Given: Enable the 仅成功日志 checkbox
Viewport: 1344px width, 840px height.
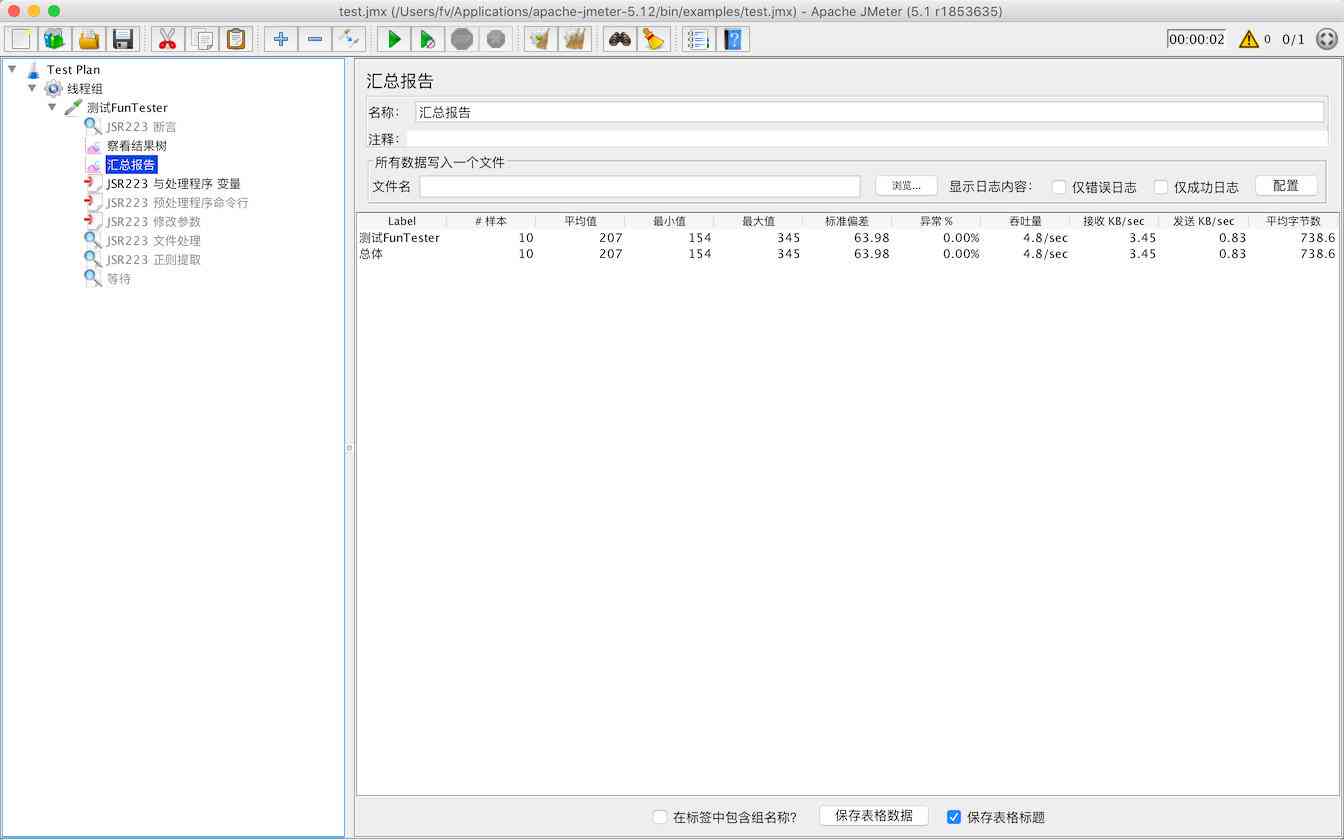Looking at the screenshot, I should coord(1161,187).
